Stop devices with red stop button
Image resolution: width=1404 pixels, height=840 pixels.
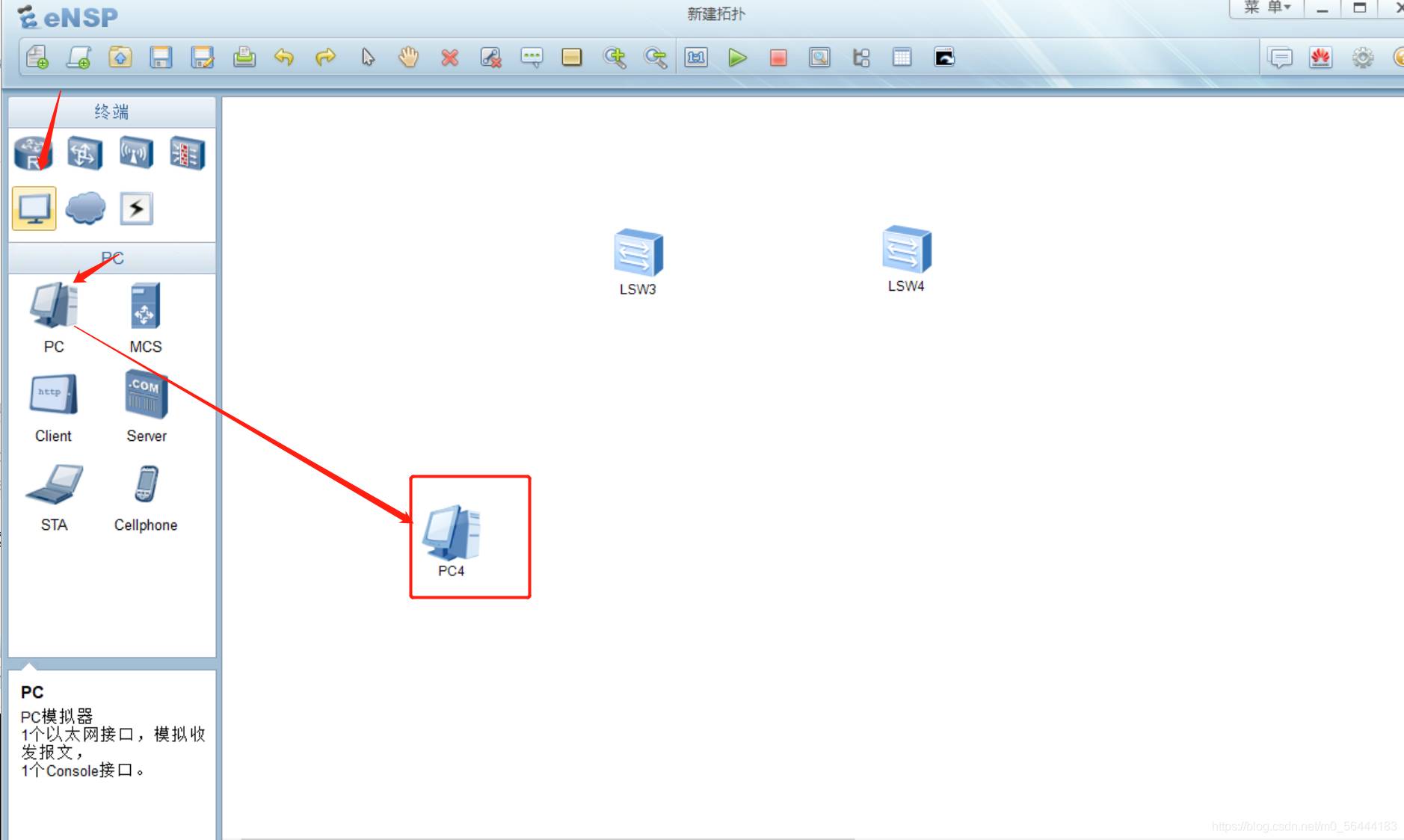pyautogui.click(x=778, y=58)
